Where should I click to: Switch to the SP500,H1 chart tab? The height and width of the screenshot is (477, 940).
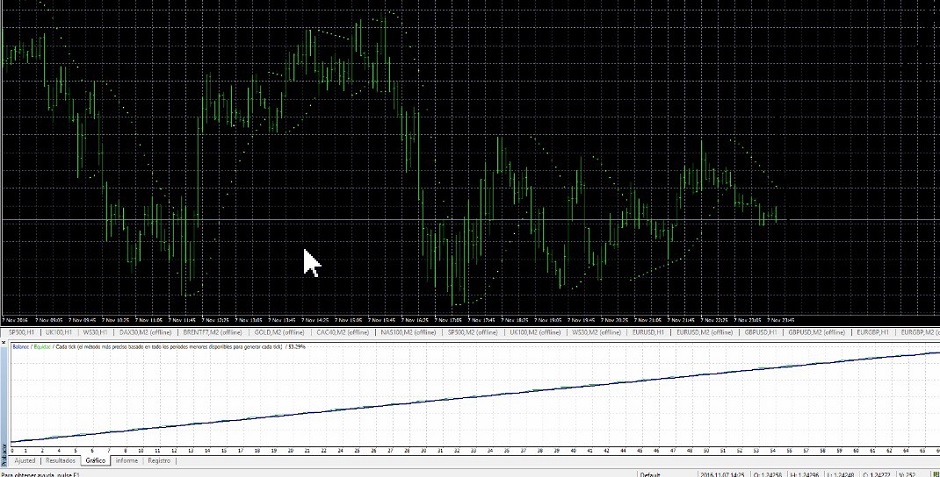click(21, 331)
